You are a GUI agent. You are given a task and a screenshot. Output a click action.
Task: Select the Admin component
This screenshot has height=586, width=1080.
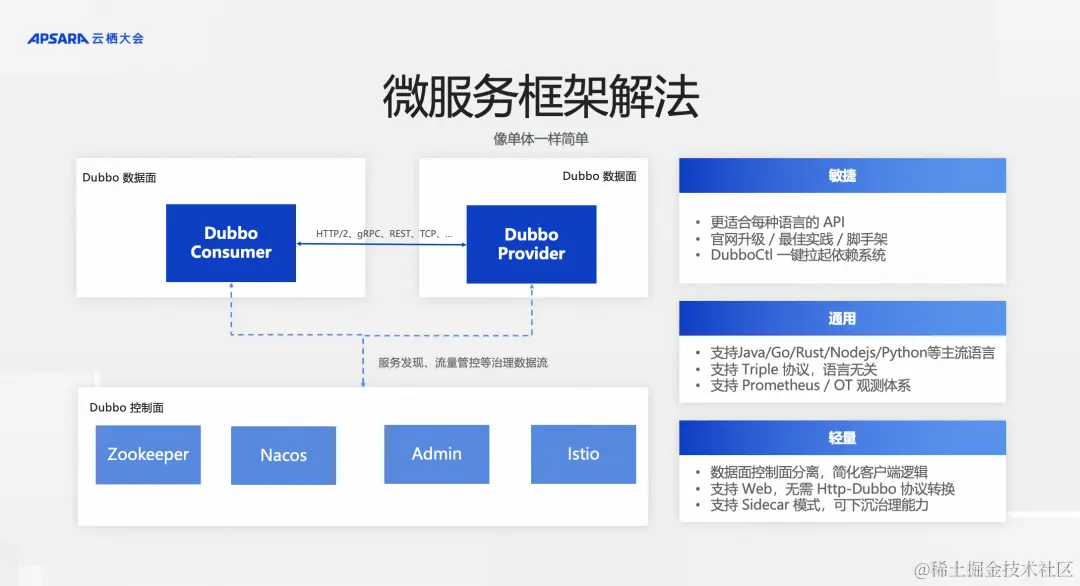pos(436,454)
